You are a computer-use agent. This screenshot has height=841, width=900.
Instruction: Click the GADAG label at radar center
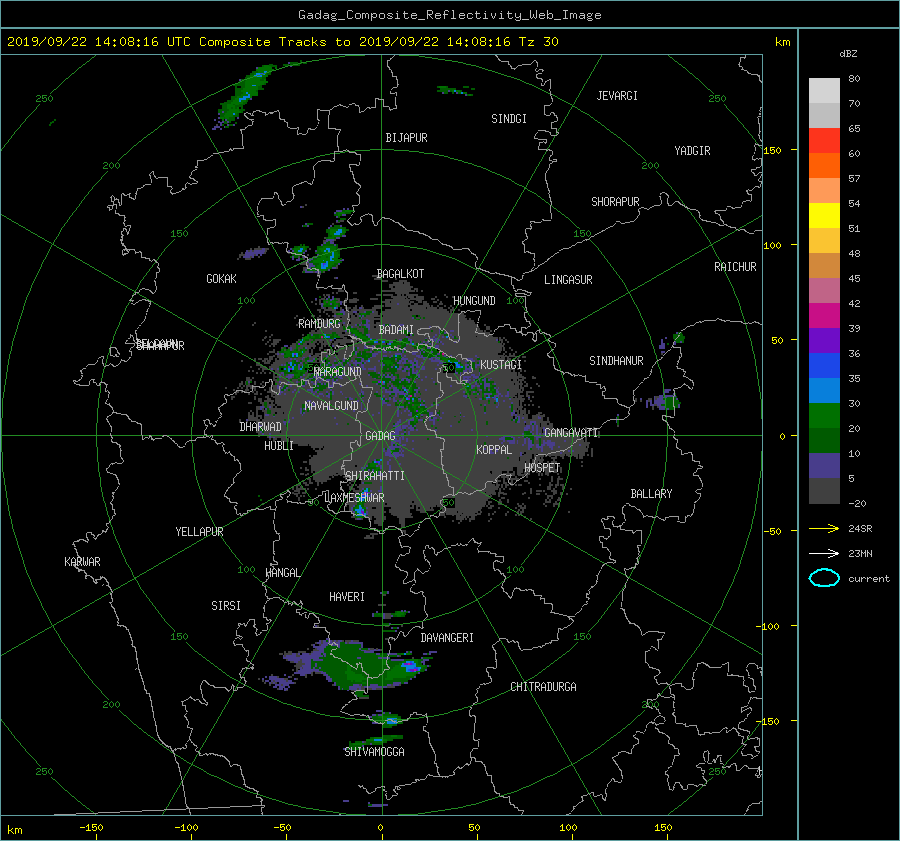coord(380,436)
